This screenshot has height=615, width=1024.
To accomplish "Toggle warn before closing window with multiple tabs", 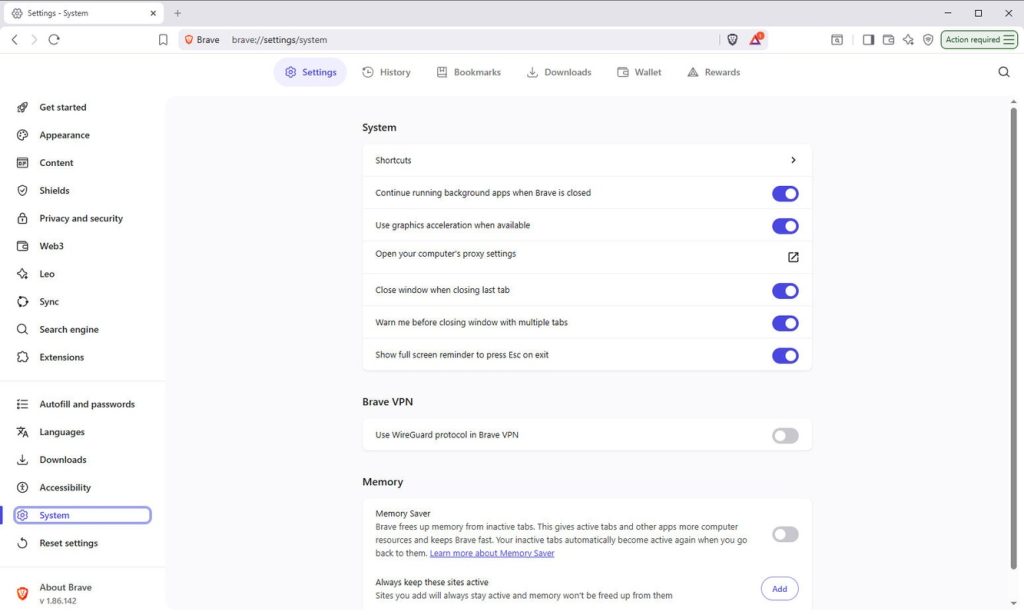I will pyautogui.click(x=785, y=323).
